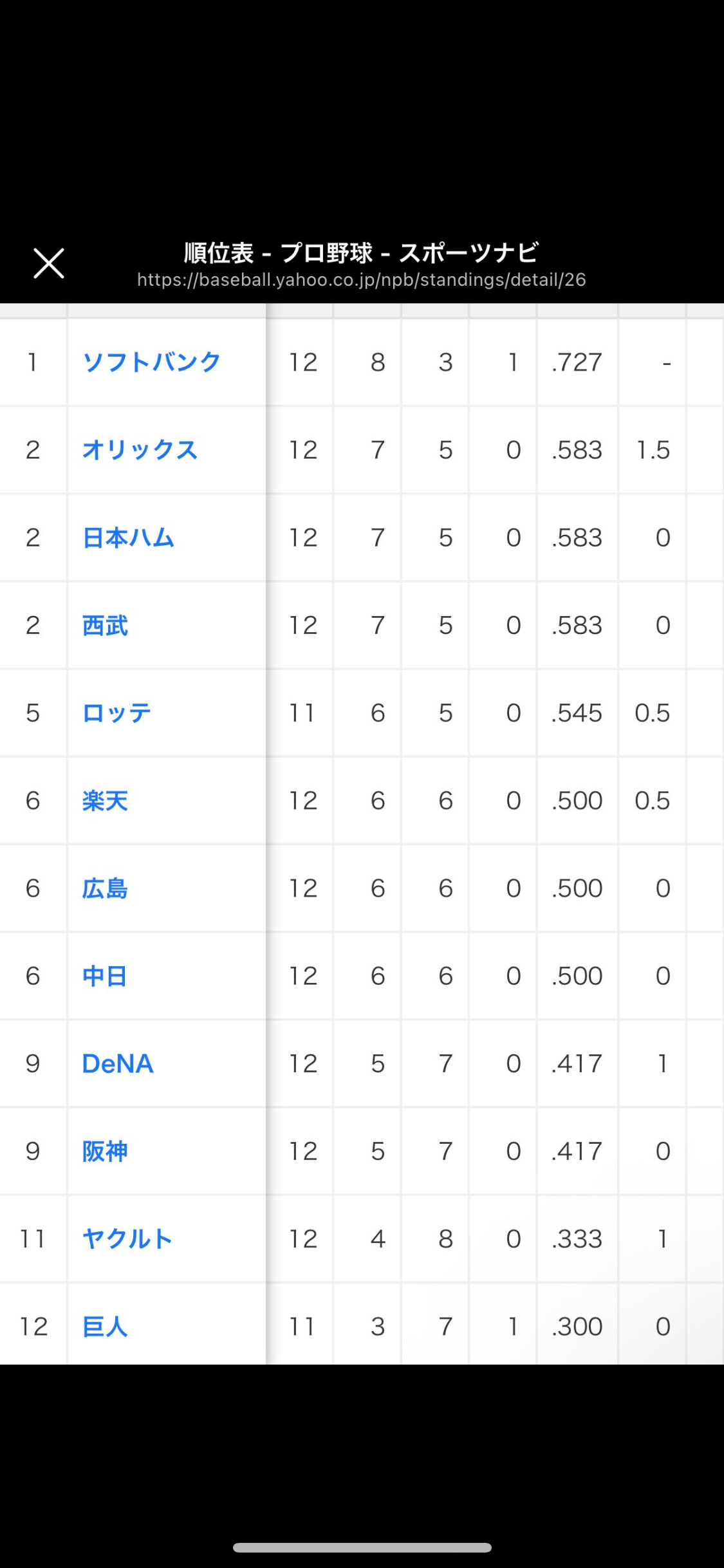Tap the baseball.yahoo.co.jp URL text
Image resolution: width=724 pixels, height=1568 pixels.
coord(361,280)
